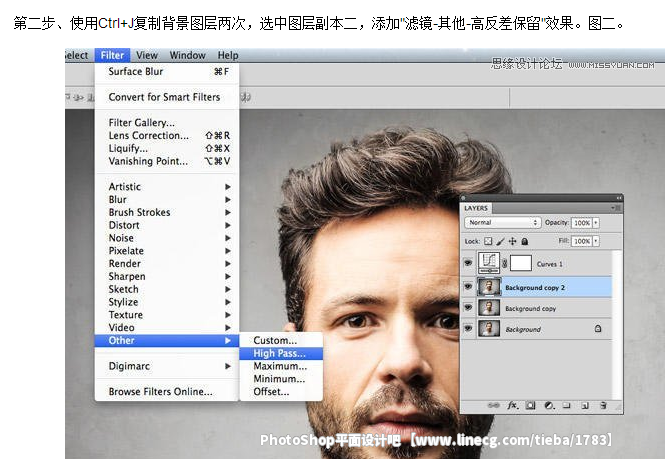
Task: Choose Maximum... filter
Action: click(281, 366)
